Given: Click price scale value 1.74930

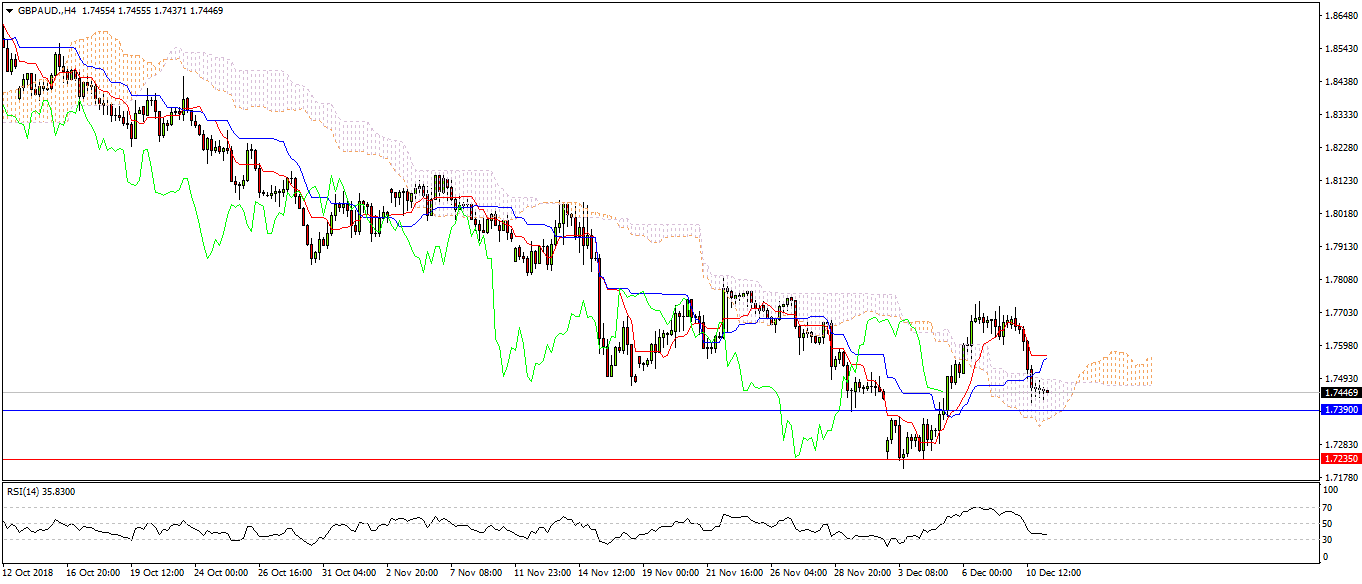Looking at the screenshot, I should coord(1339,379).
